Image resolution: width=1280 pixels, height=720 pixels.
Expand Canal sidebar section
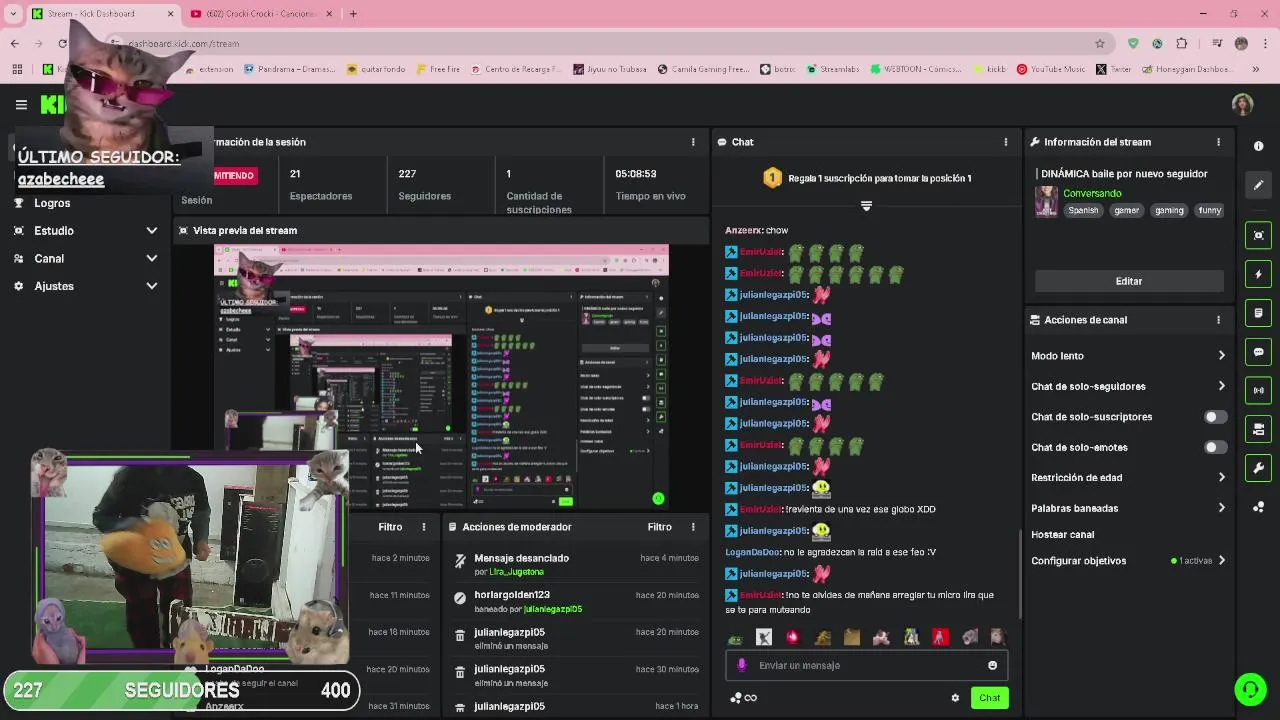pyautogui.click(x=151, y=258)
